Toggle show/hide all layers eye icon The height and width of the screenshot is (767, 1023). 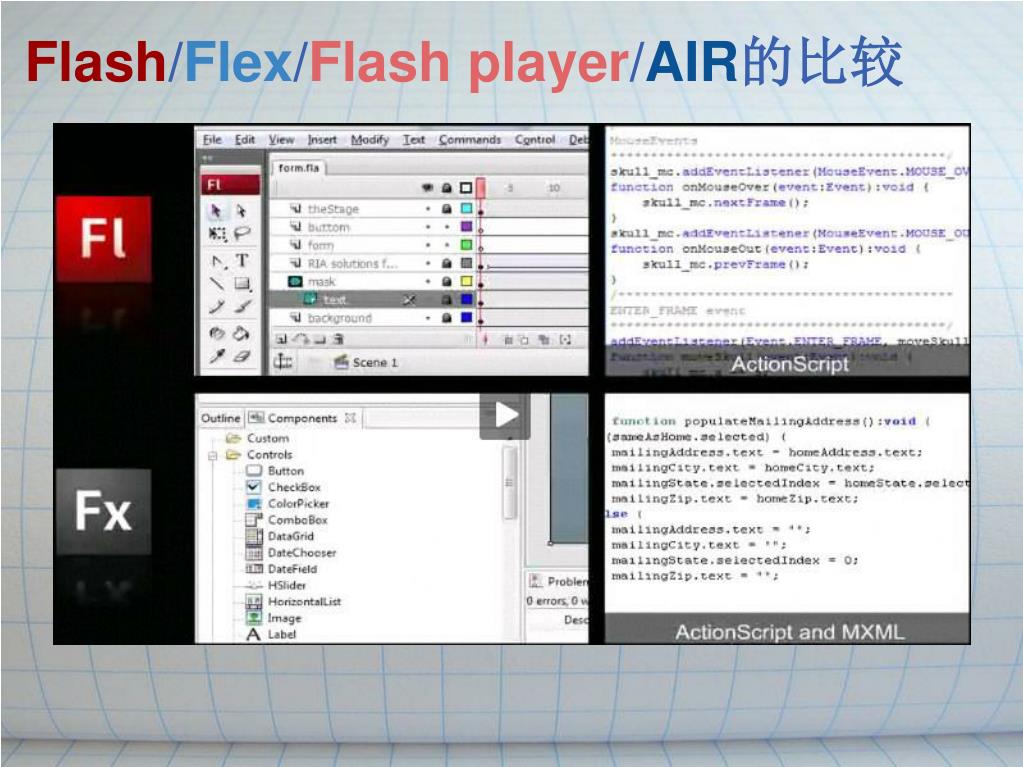click(x=427, y=188)
